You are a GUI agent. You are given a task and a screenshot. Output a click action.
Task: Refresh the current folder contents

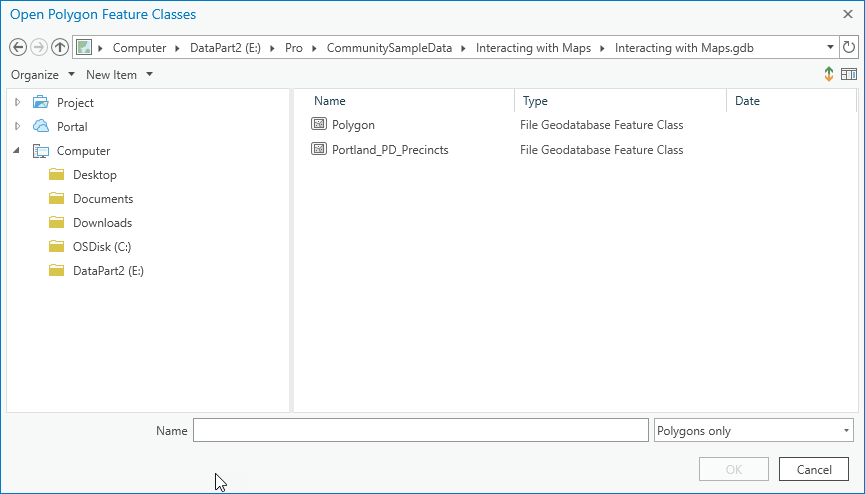(x=849, y=47)
